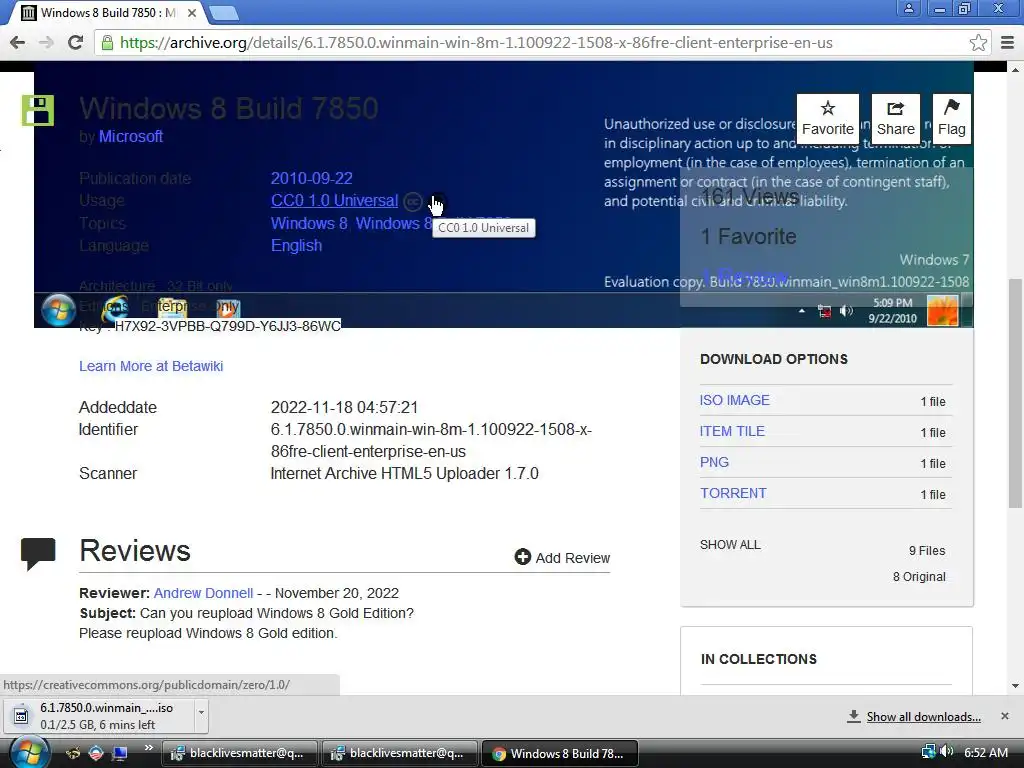1024x768 pixels.
Task: Click the Favorite star button
Action: 827,118
